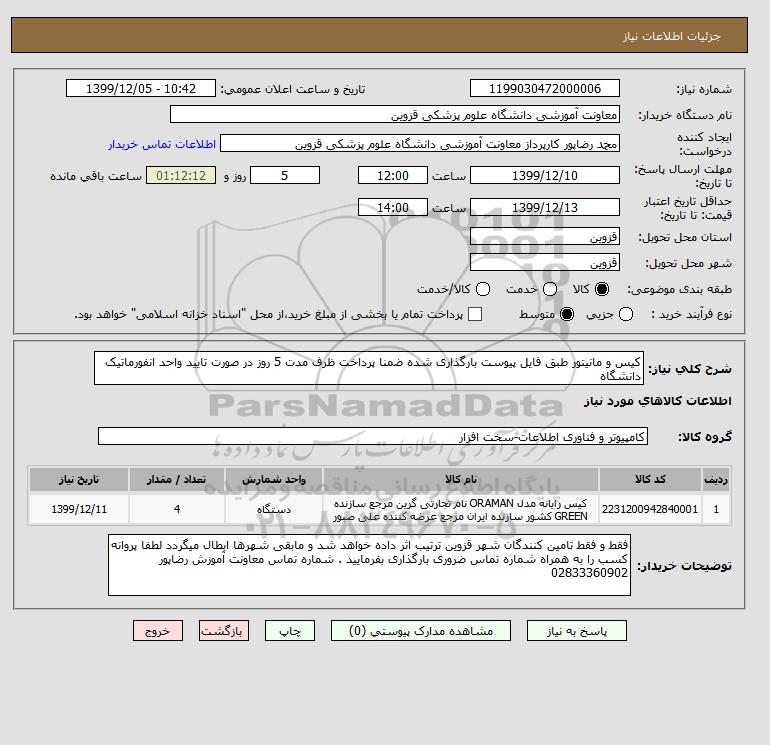Click product code 2231200942840001 cell
The image size is (770, 745).
coord(650,509)
